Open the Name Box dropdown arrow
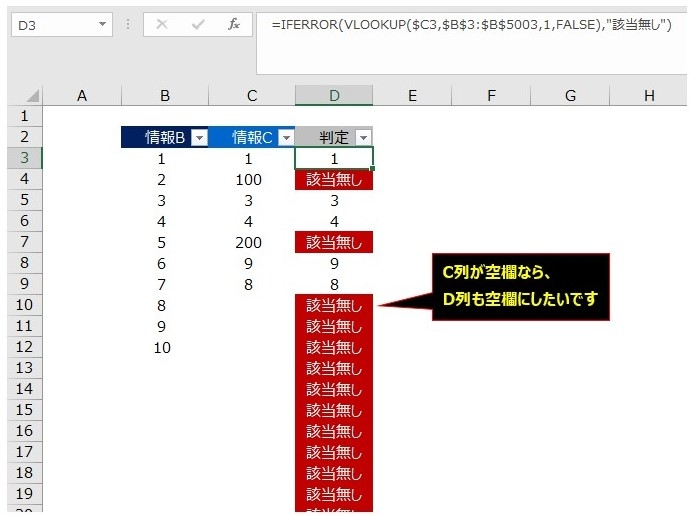The image size is (690, 516). [103, 24]
